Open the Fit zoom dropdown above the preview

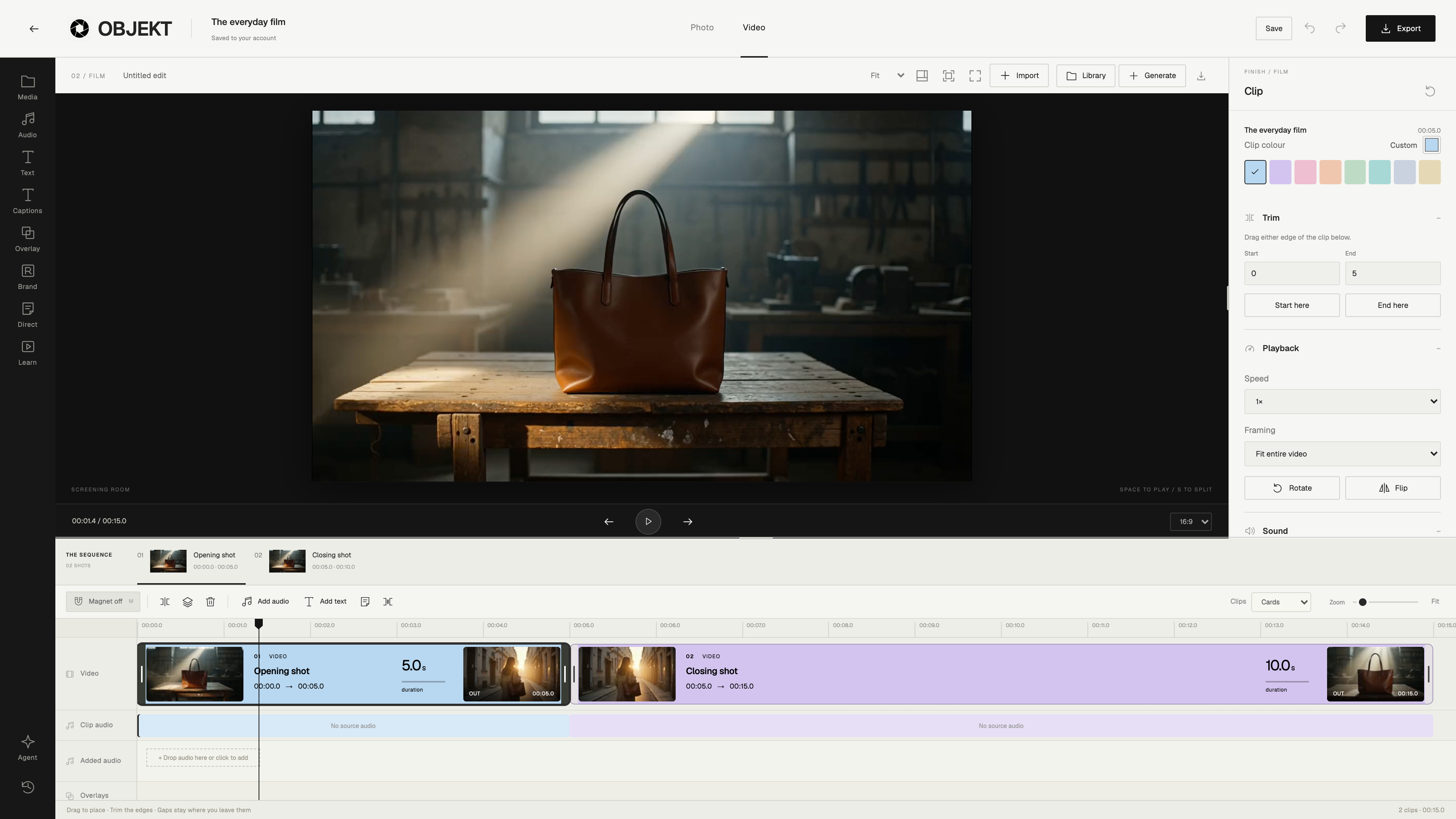pos(887,76)
